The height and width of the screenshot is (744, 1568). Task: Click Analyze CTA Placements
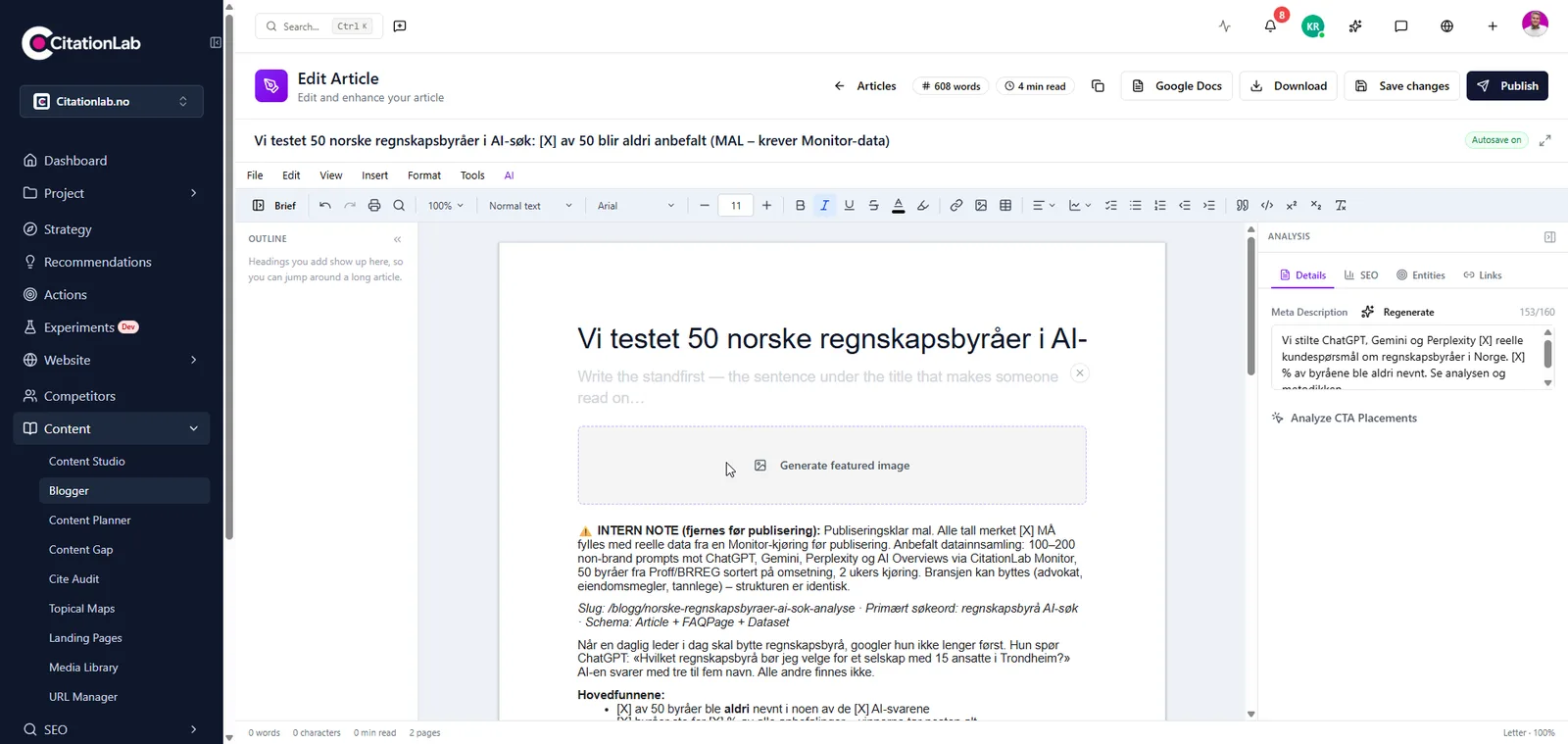pos(1344,418)
